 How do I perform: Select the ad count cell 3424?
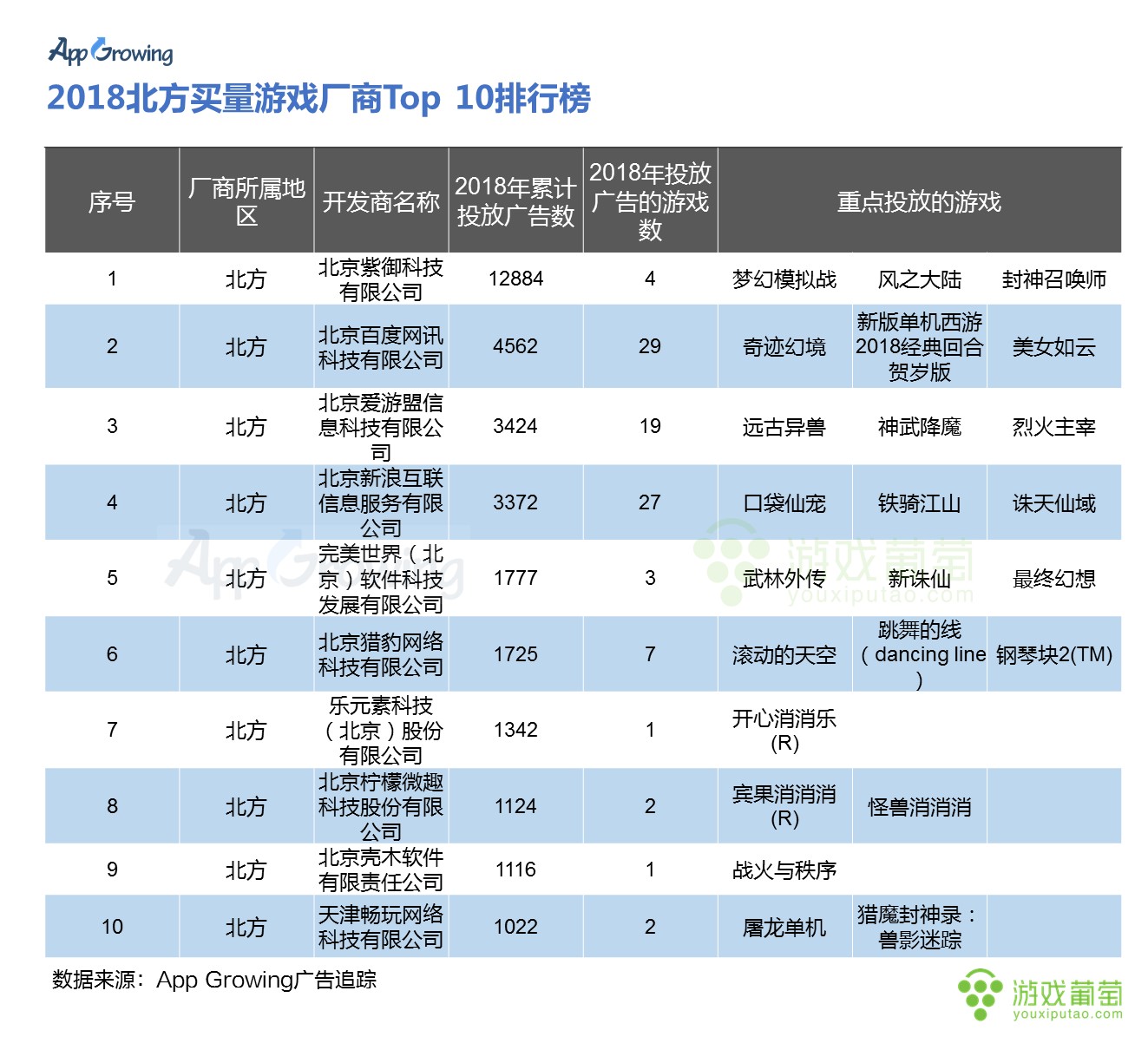(x=515, y=427)
